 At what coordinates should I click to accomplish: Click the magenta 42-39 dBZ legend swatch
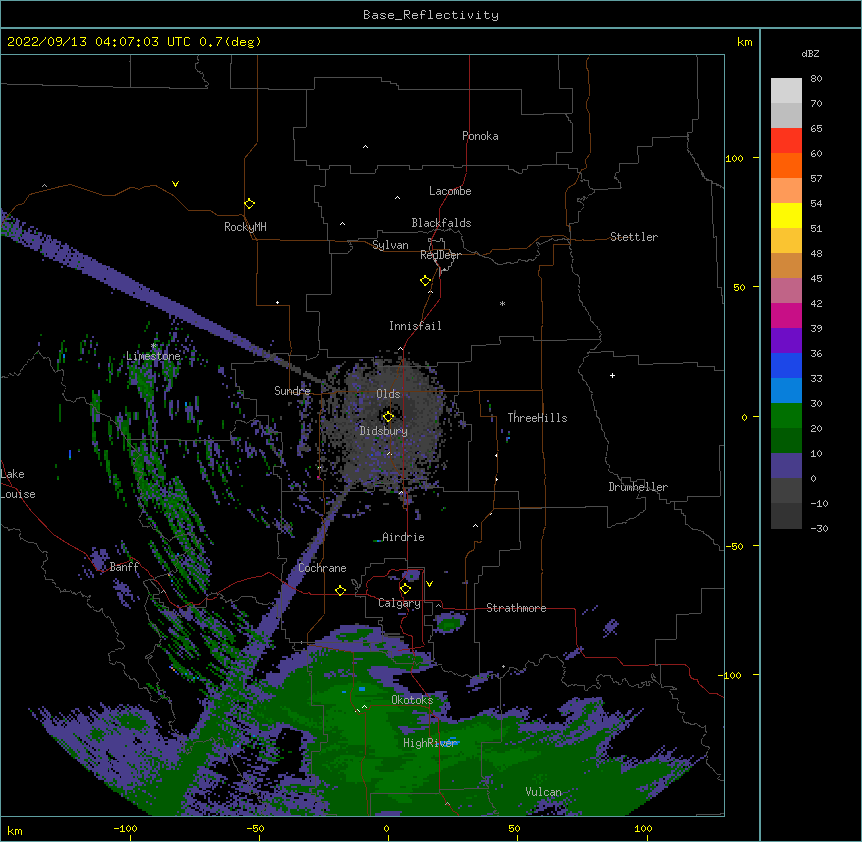[786, 316]
